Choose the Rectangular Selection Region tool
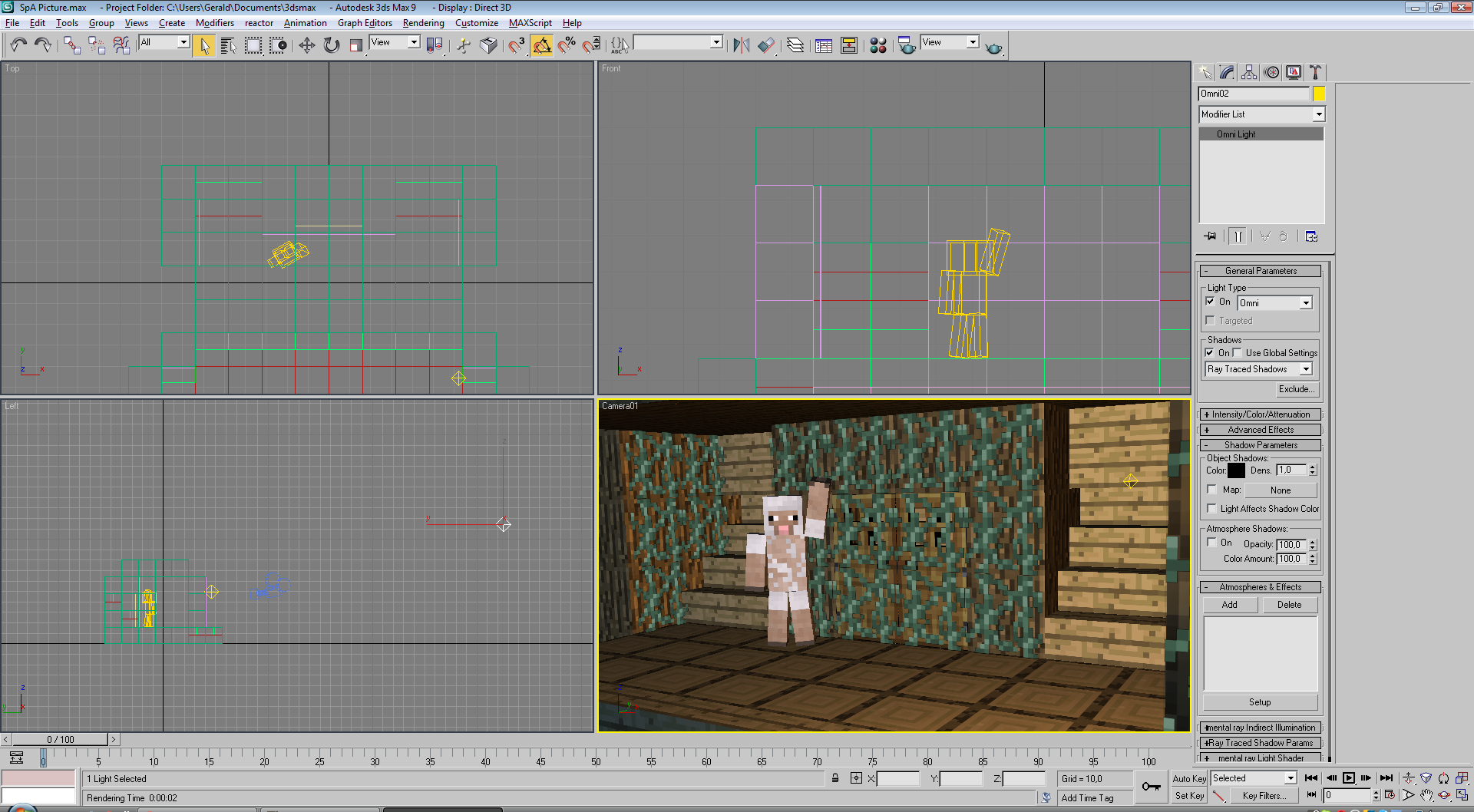Screen dimensions: 1474x812 coord(253,46)
